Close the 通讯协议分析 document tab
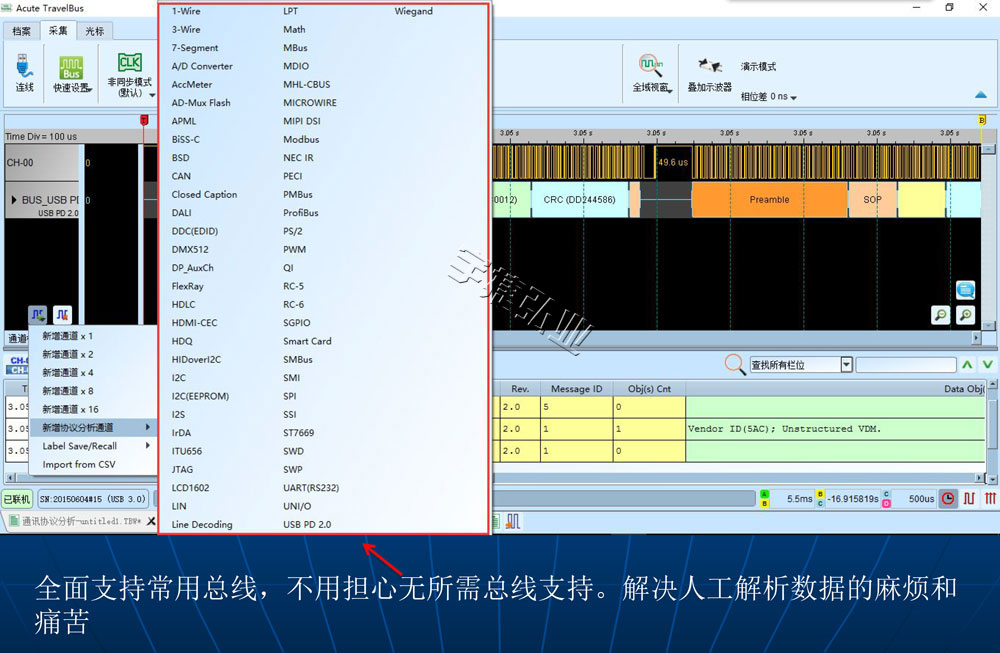The height and width of the screenshot is (653, 1000). coord(151,521)
